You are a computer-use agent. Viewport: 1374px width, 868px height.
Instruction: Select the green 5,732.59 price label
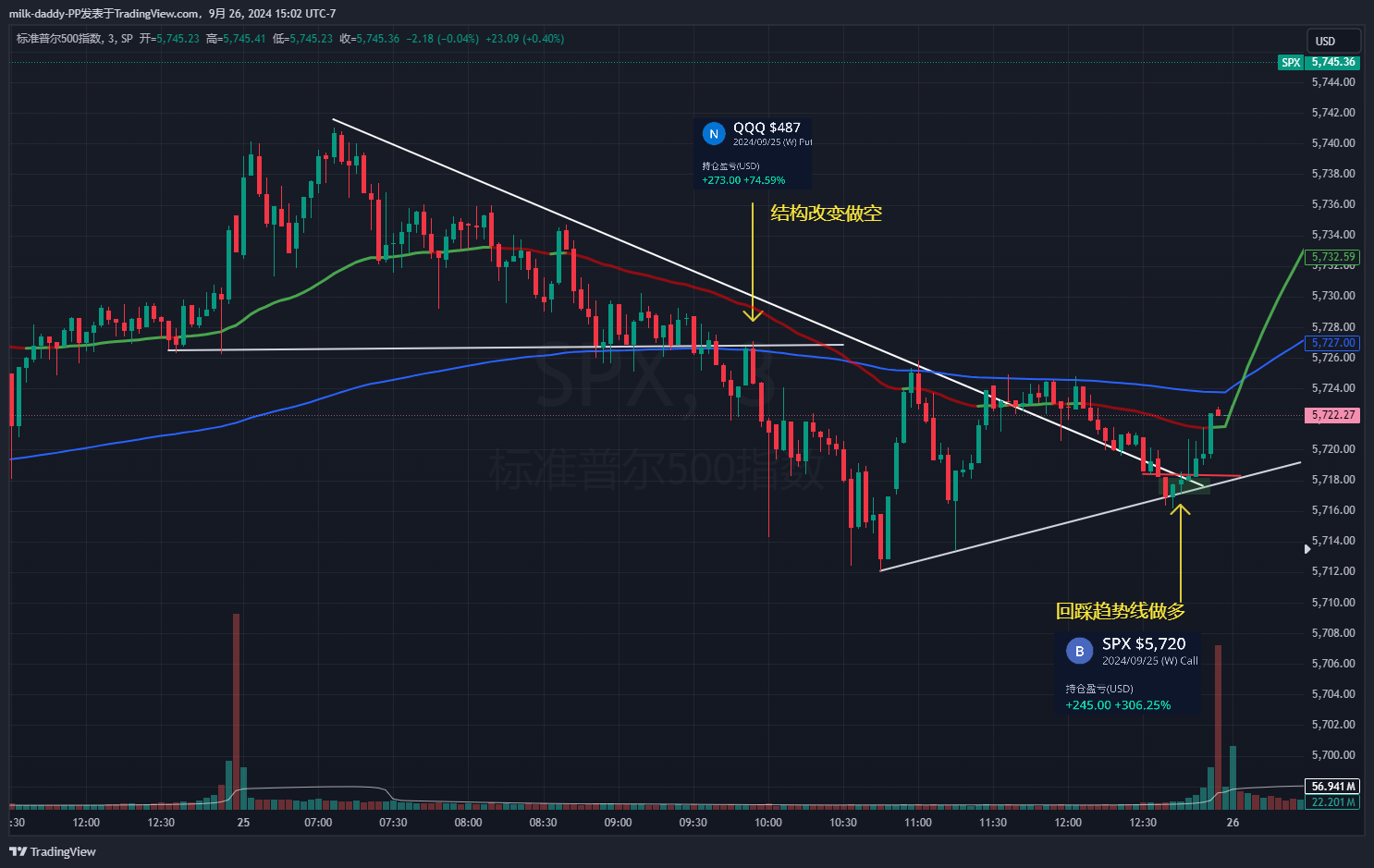(x=1332, y=257)
